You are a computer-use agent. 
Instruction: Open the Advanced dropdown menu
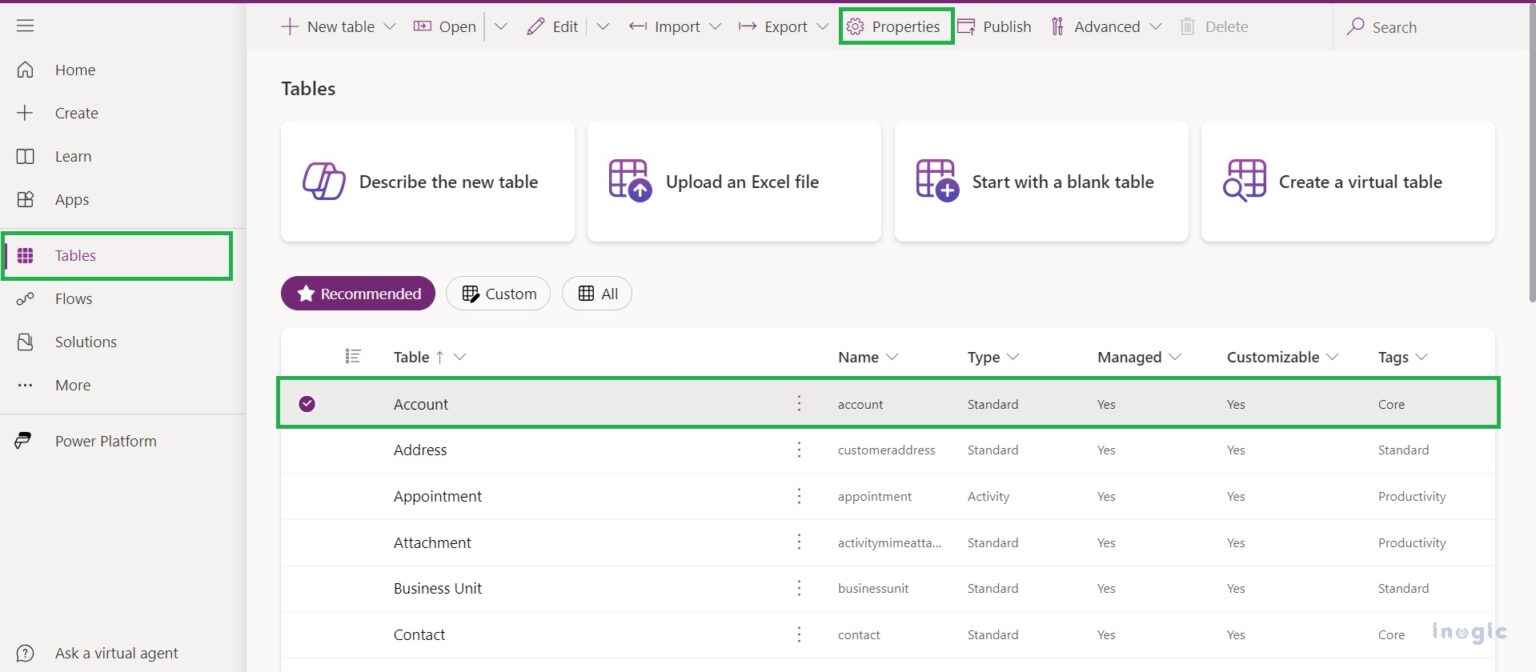(1155, 27)
